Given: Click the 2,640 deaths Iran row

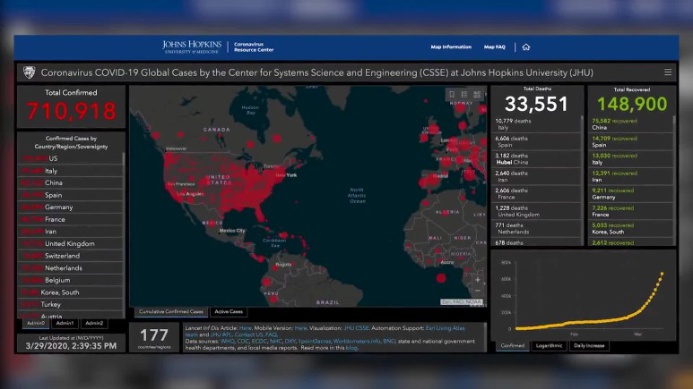Looking at the screenshot, I should pos(536,176).
